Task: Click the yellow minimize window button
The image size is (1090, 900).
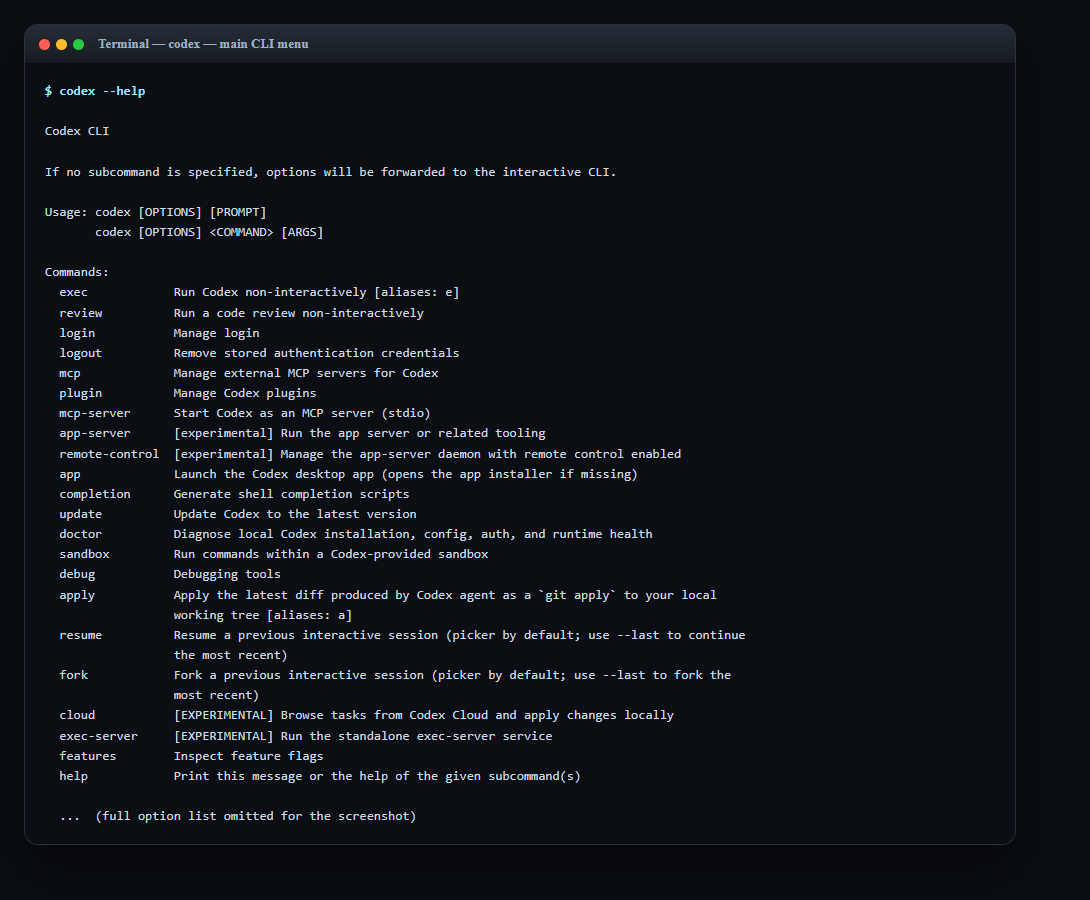Action: pos(61,44)
